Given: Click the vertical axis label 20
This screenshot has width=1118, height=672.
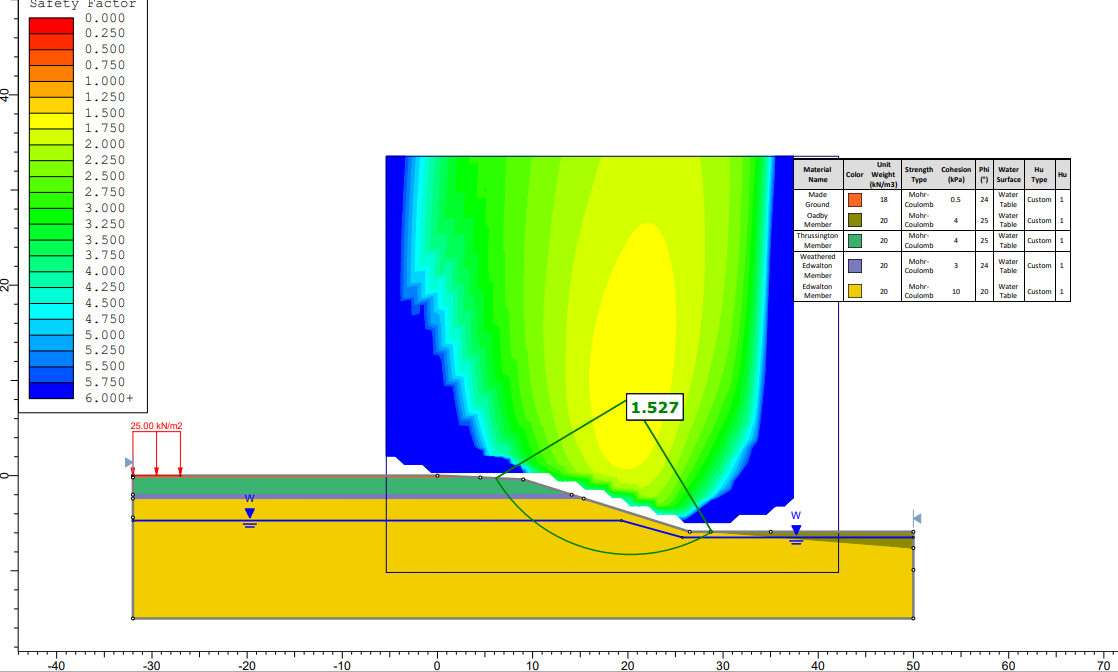Looking at the screenshot, I should [5, 285].
